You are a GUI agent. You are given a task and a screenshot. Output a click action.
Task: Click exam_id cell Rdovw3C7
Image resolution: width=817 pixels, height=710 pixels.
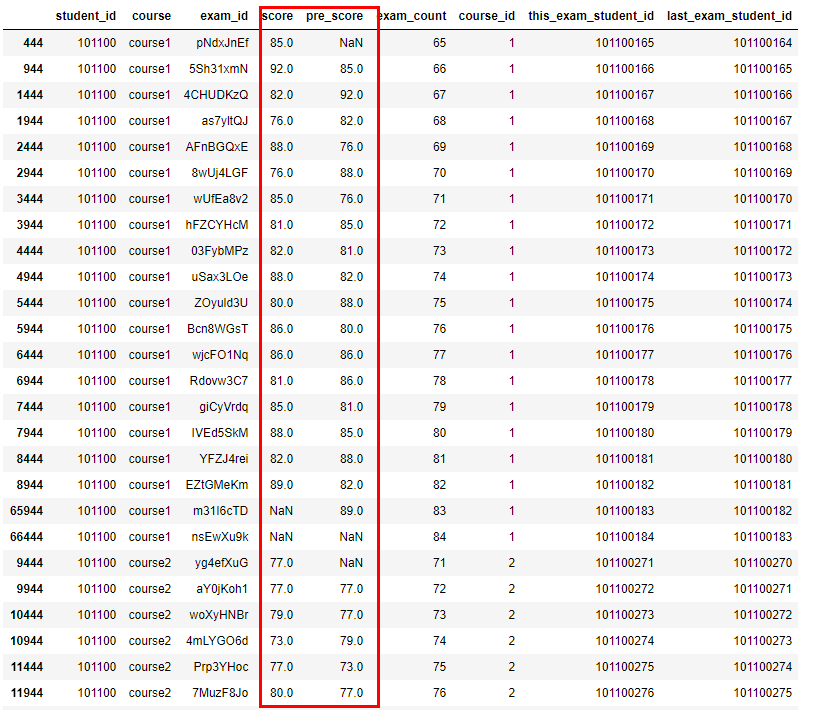219,381
